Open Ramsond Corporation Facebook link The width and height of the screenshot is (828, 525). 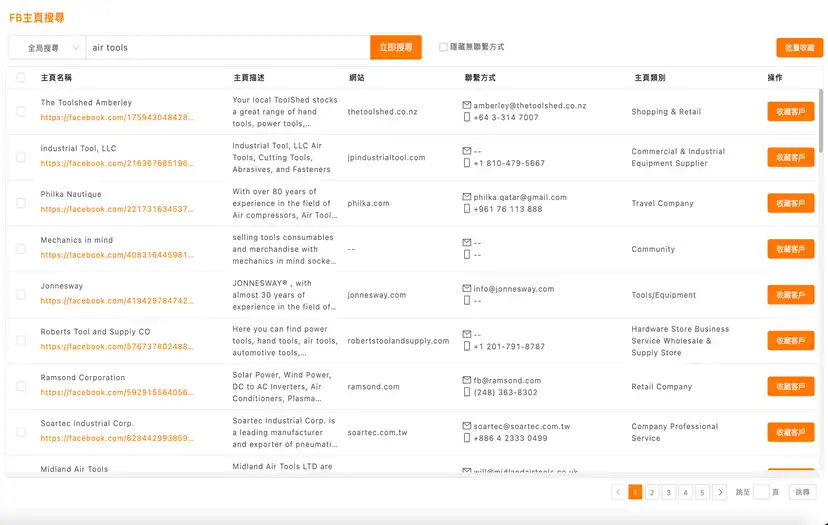click(117, 392)
